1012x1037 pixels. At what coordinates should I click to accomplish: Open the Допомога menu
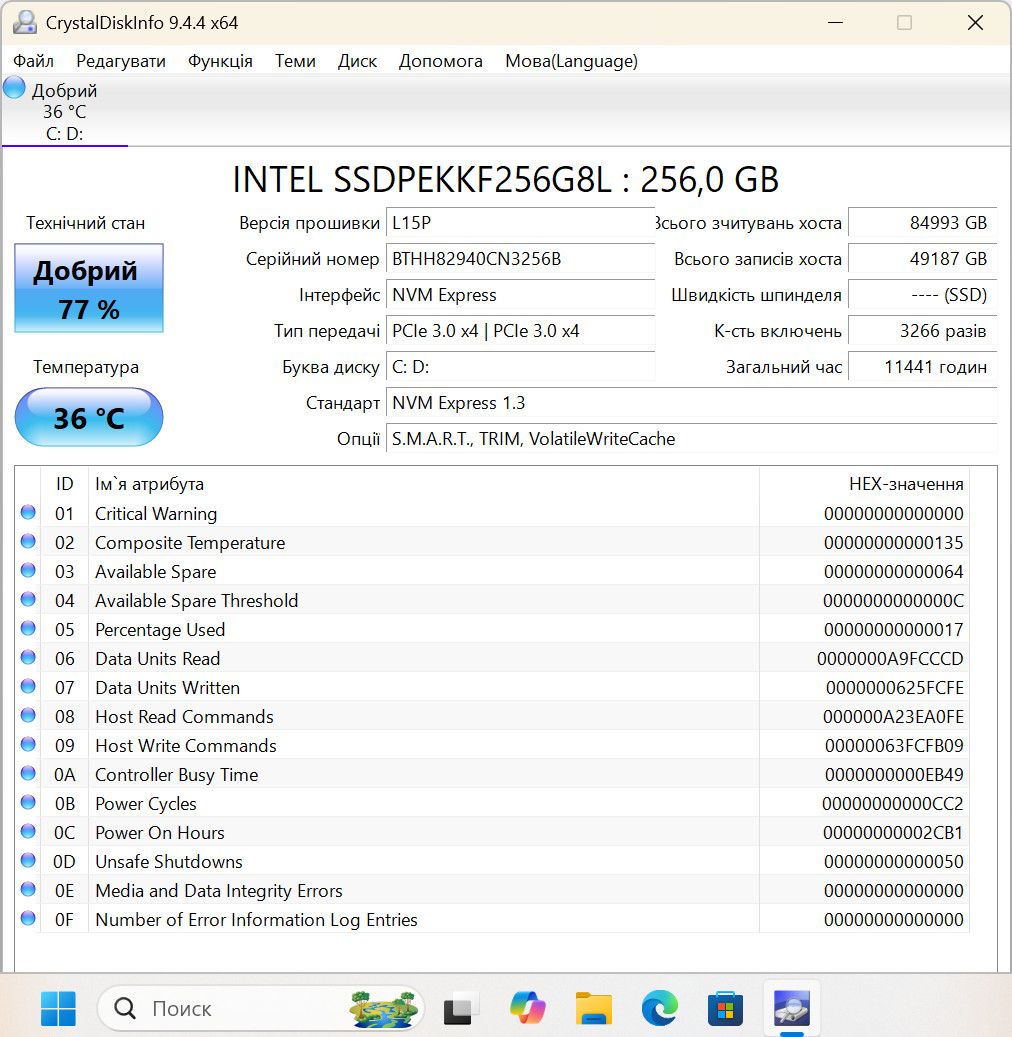(441, 61)
